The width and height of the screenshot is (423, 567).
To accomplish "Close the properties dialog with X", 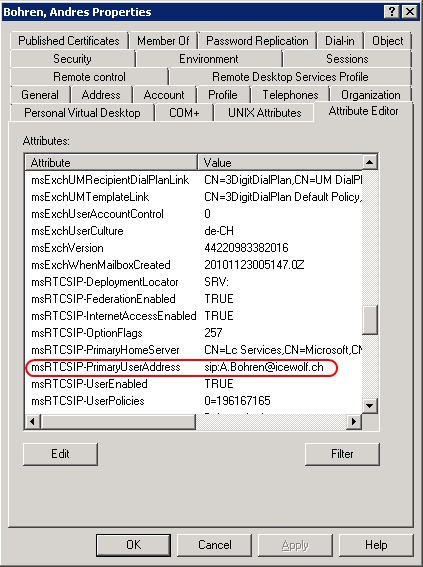I will 410,12.
